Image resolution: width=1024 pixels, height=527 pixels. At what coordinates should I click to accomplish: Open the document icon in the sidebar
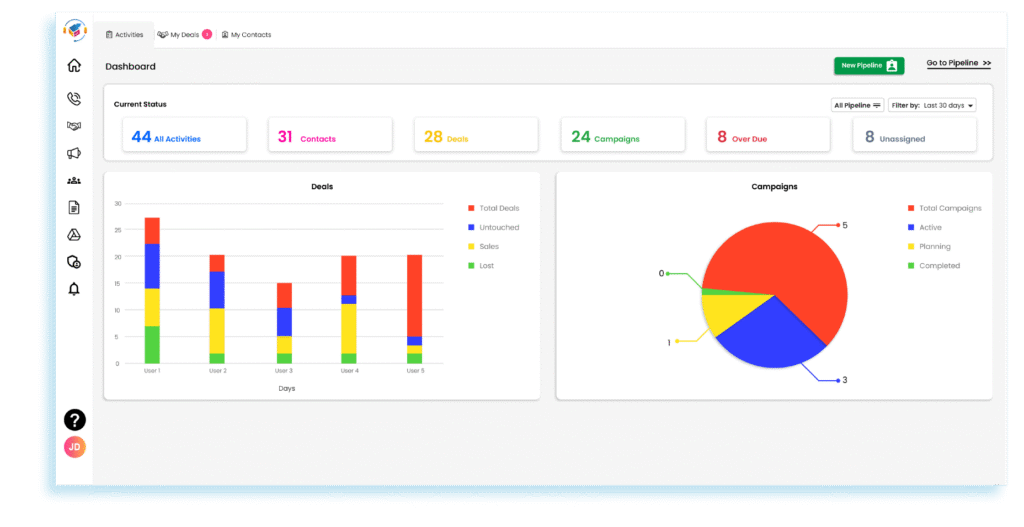pos(74,208)
